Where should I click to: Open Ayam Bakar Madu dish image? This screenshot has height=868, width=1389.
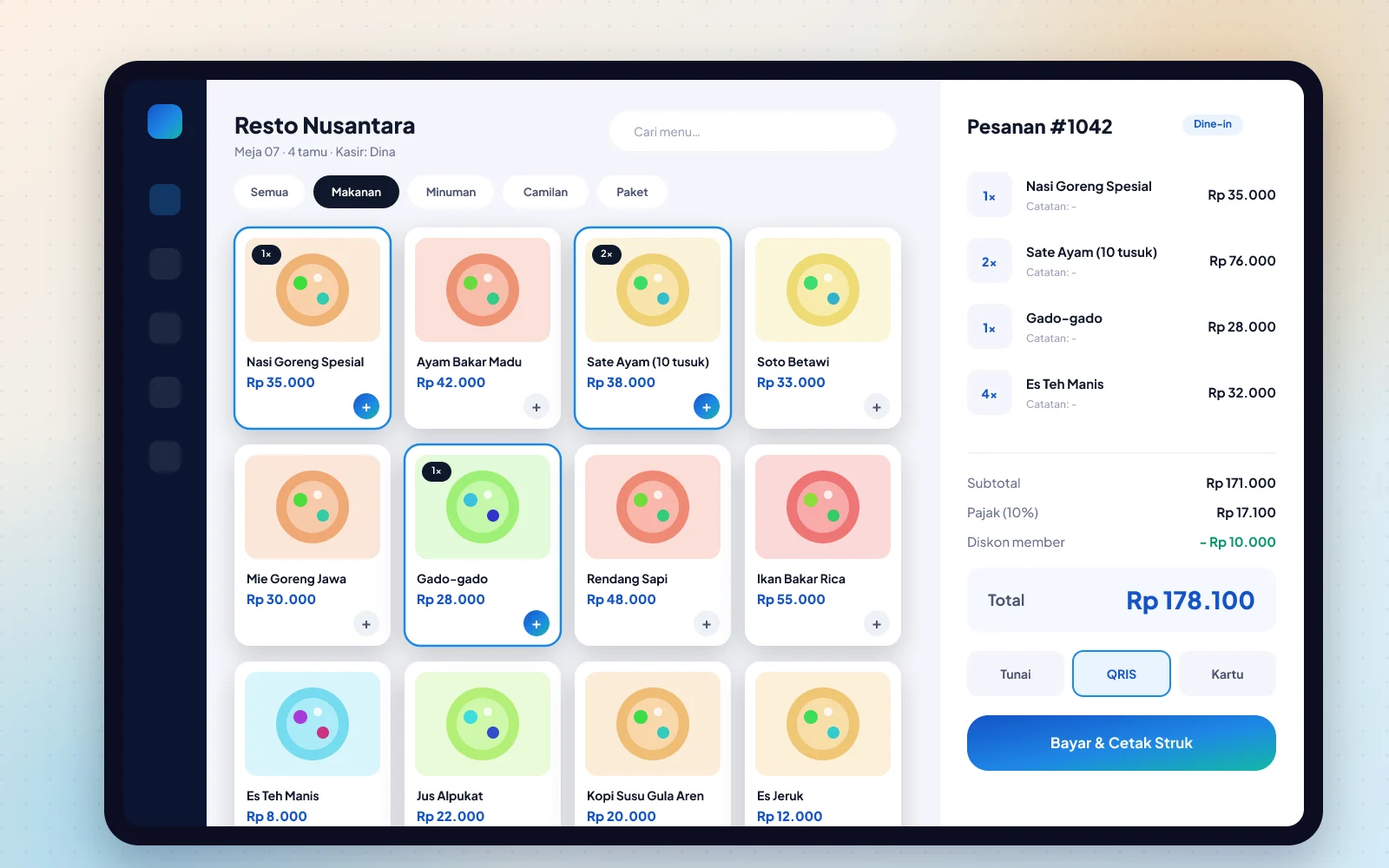click(x=483, y=290)
